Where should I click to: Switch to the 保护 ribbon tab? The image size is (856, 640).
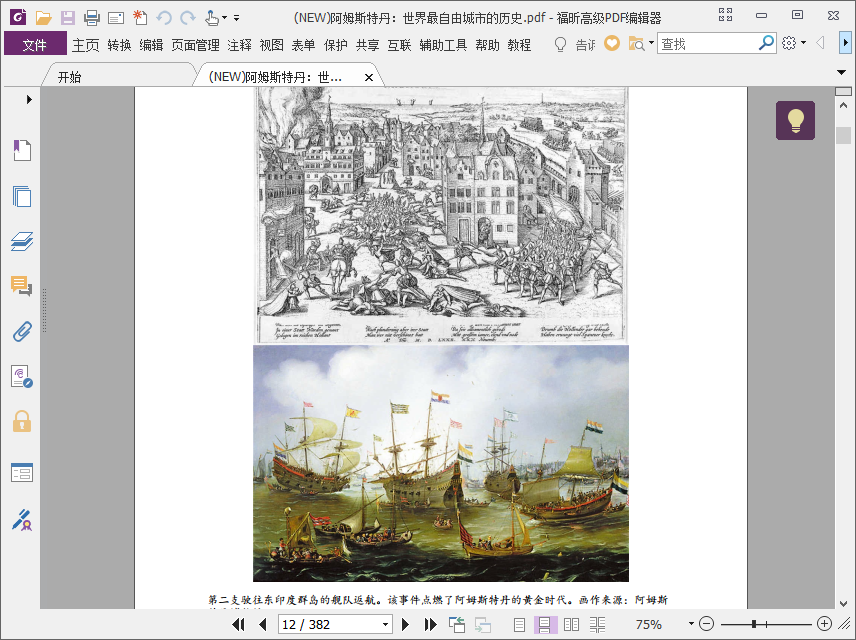pos(336,45)
